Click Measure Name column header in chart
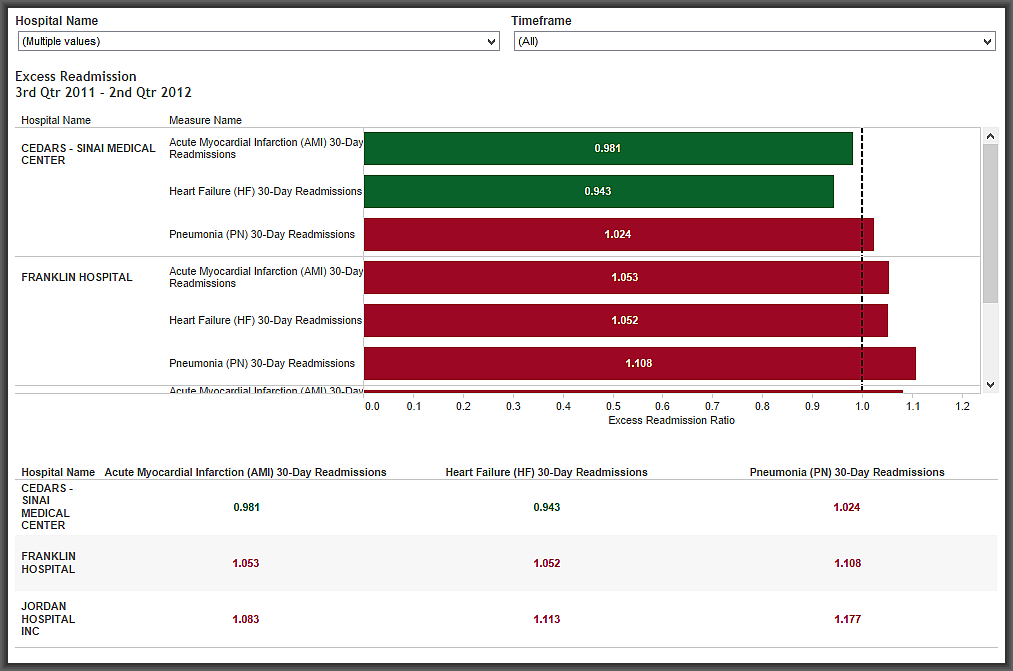 click(205, 120)
